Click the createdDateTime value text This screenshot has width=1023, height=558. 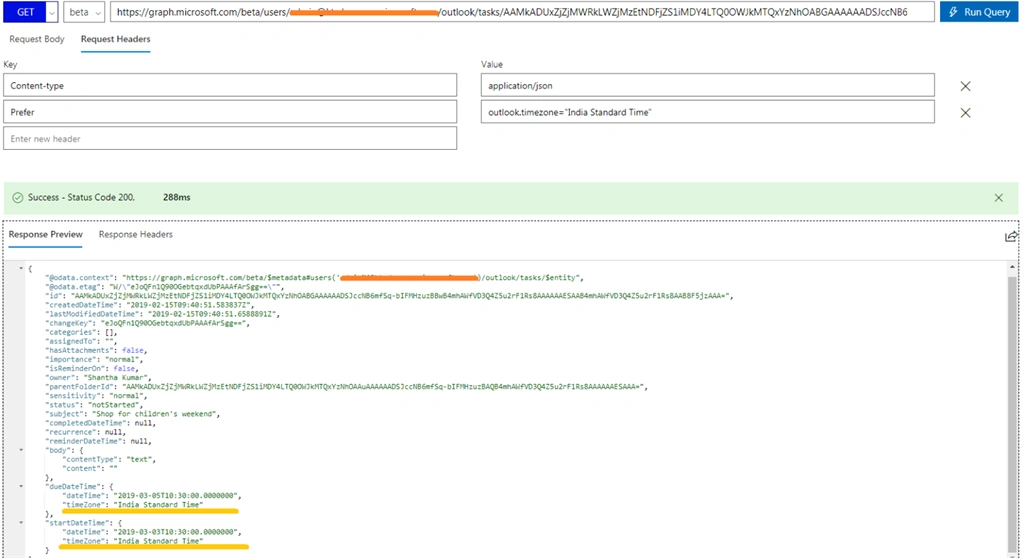pyautogui.click(x=188, y=305)
